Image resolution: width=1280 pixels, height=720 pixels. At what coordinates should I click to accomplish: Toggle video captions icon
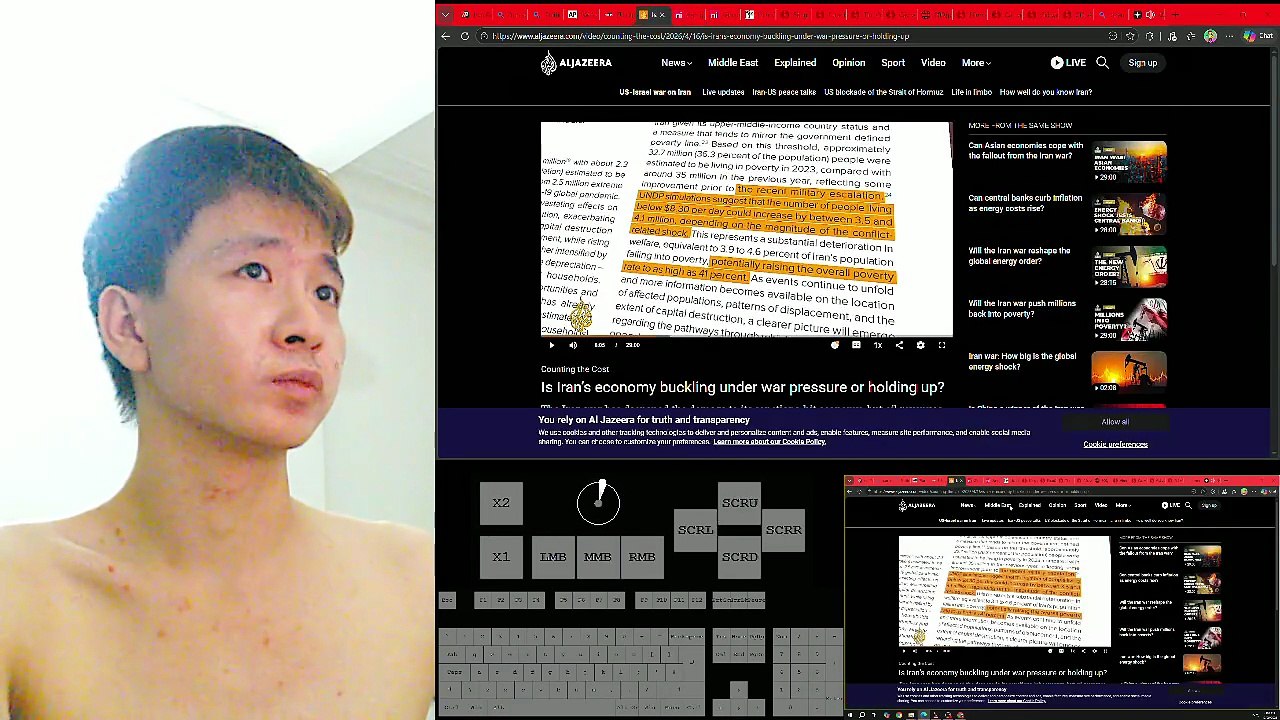(856, 345)
